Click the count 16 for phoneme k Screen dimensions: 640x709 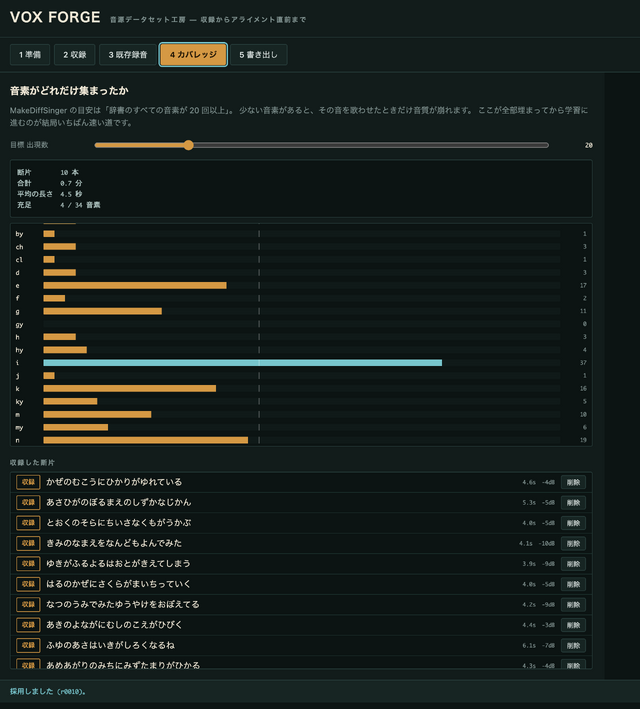point(583,388)
